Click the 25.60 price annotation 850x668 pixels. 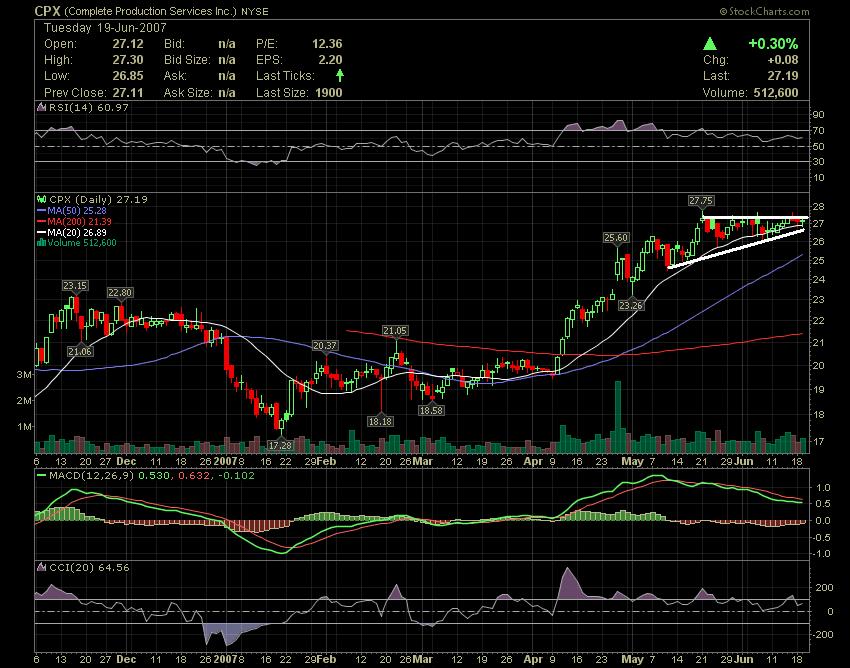(x=616, y=237)
